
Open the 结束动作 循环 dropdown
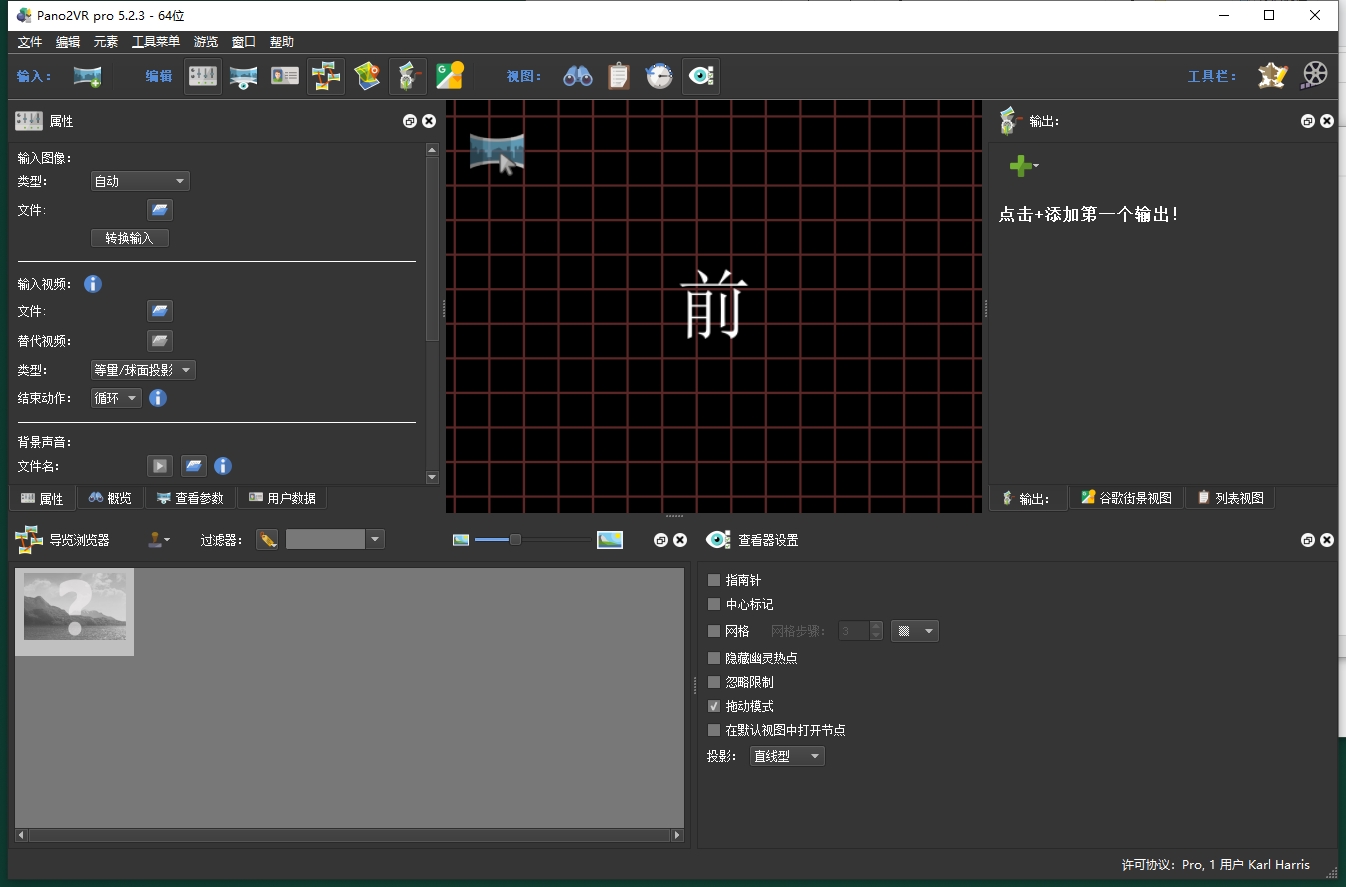coord(116,398)
